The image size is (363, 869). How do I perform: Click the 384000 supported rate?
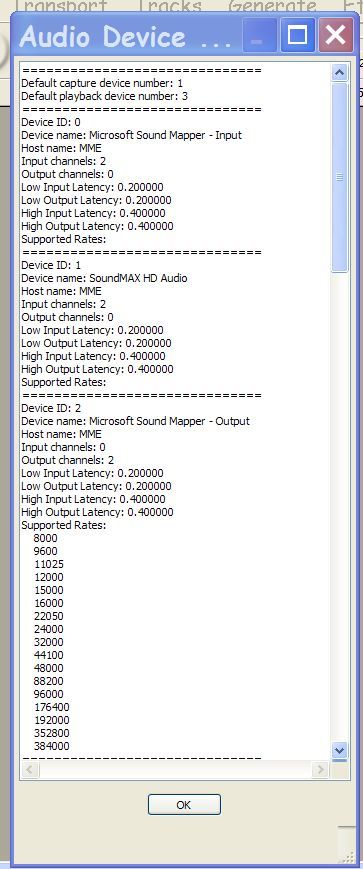coord(52,746)
